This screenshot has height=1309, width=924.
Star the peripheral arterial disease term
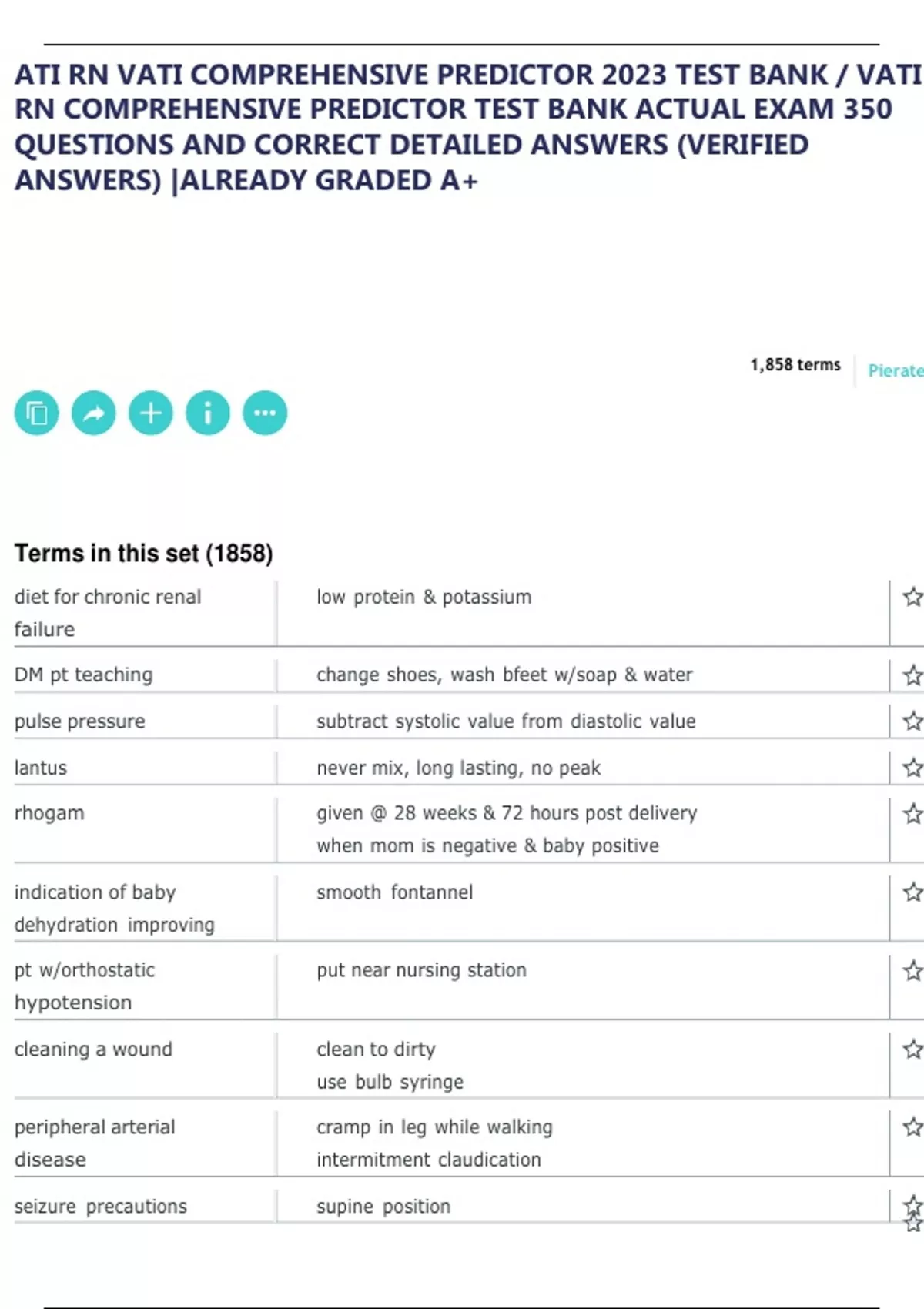(912, 1127)
